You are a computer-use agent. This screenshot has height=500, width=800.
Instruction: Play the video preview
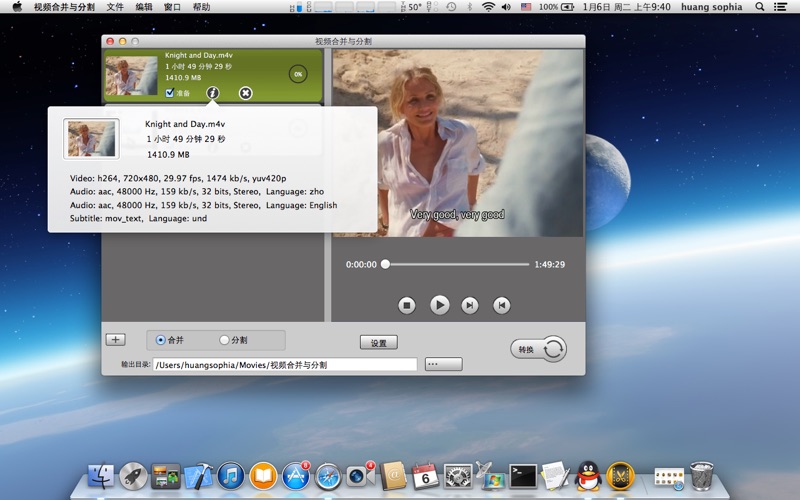(439, 305)
